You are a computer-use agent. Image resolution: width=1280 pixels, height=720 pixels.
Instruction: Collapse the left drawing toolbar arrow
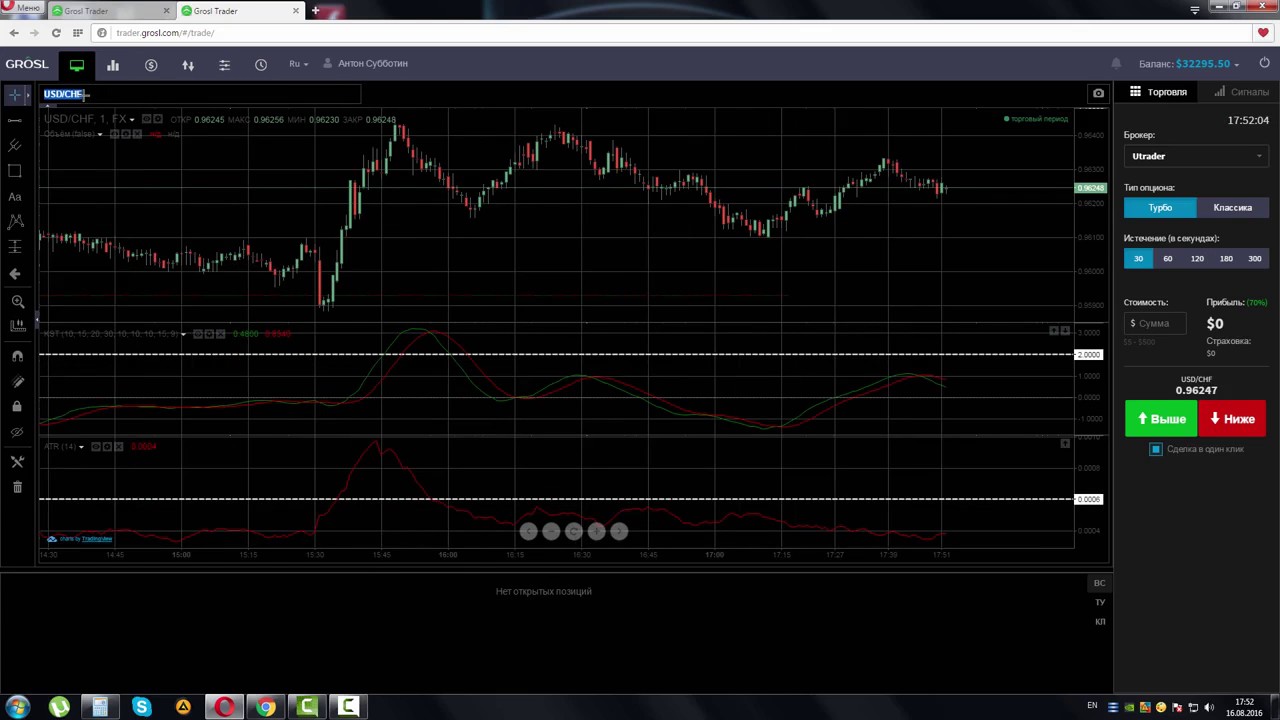36,319
